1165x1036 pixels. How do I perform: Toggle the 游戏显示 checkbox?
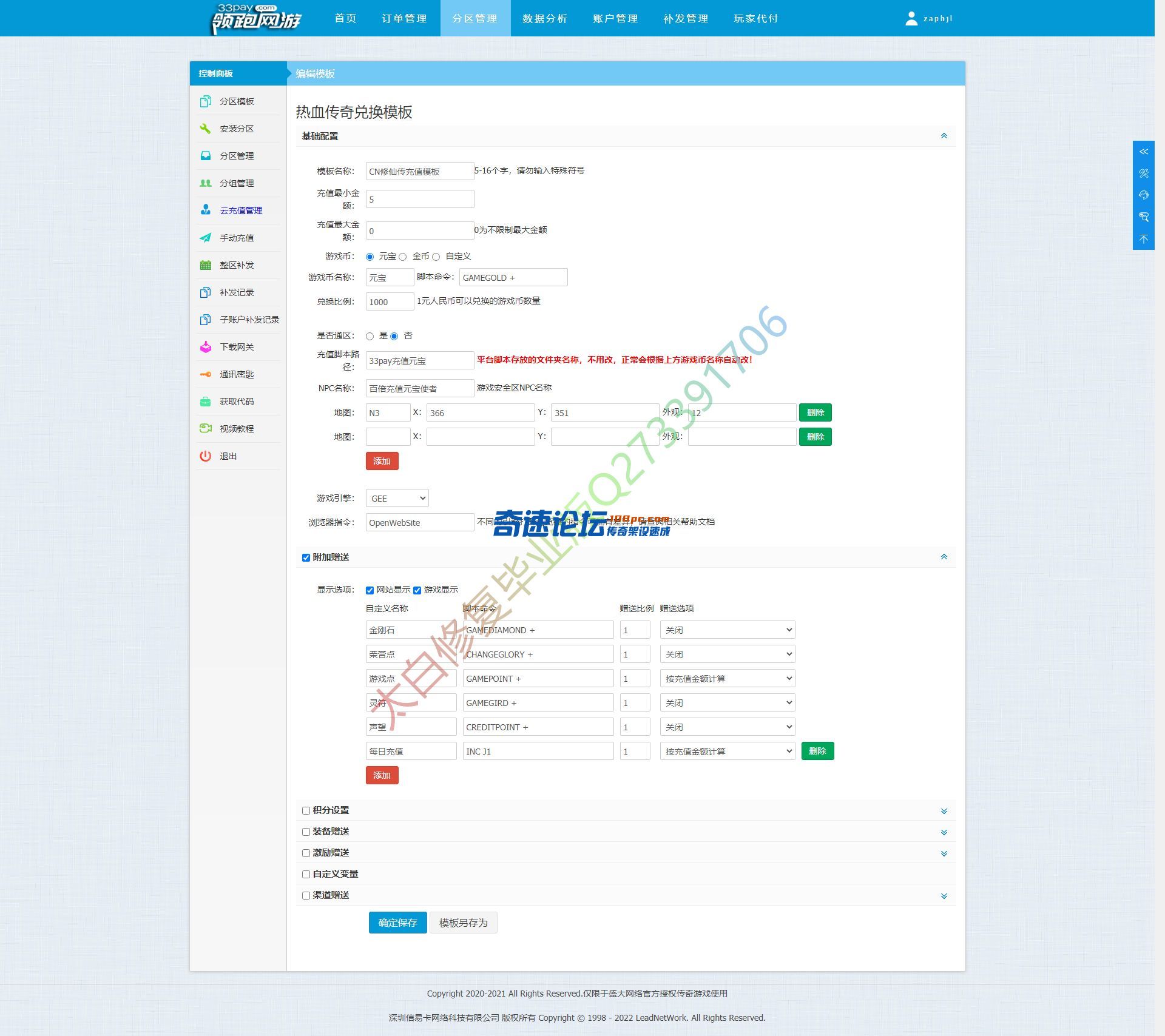[417, 590]
